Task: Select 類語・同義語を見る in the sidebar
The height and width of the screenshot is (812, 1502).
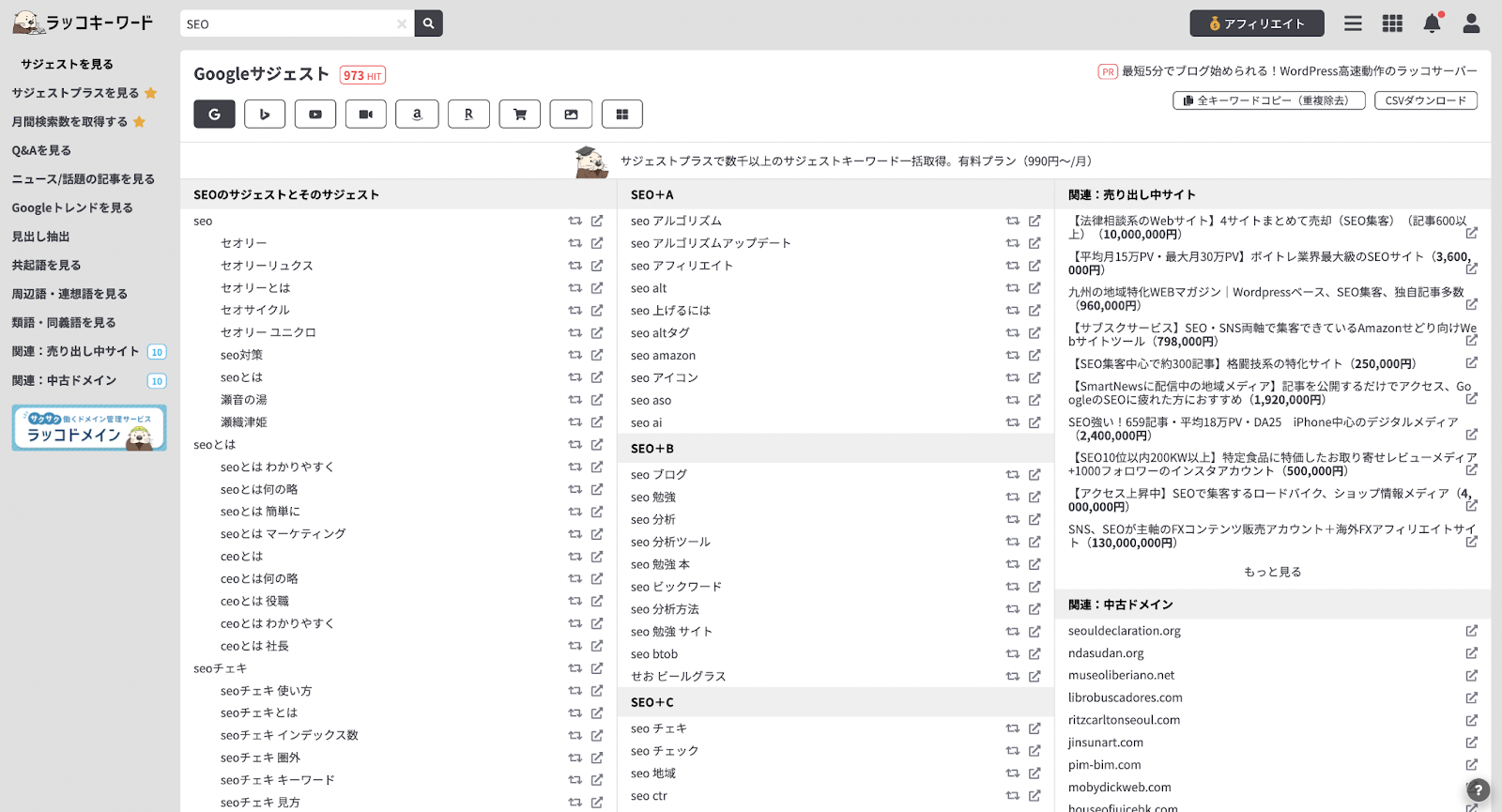Action: (x=64, y=322)
